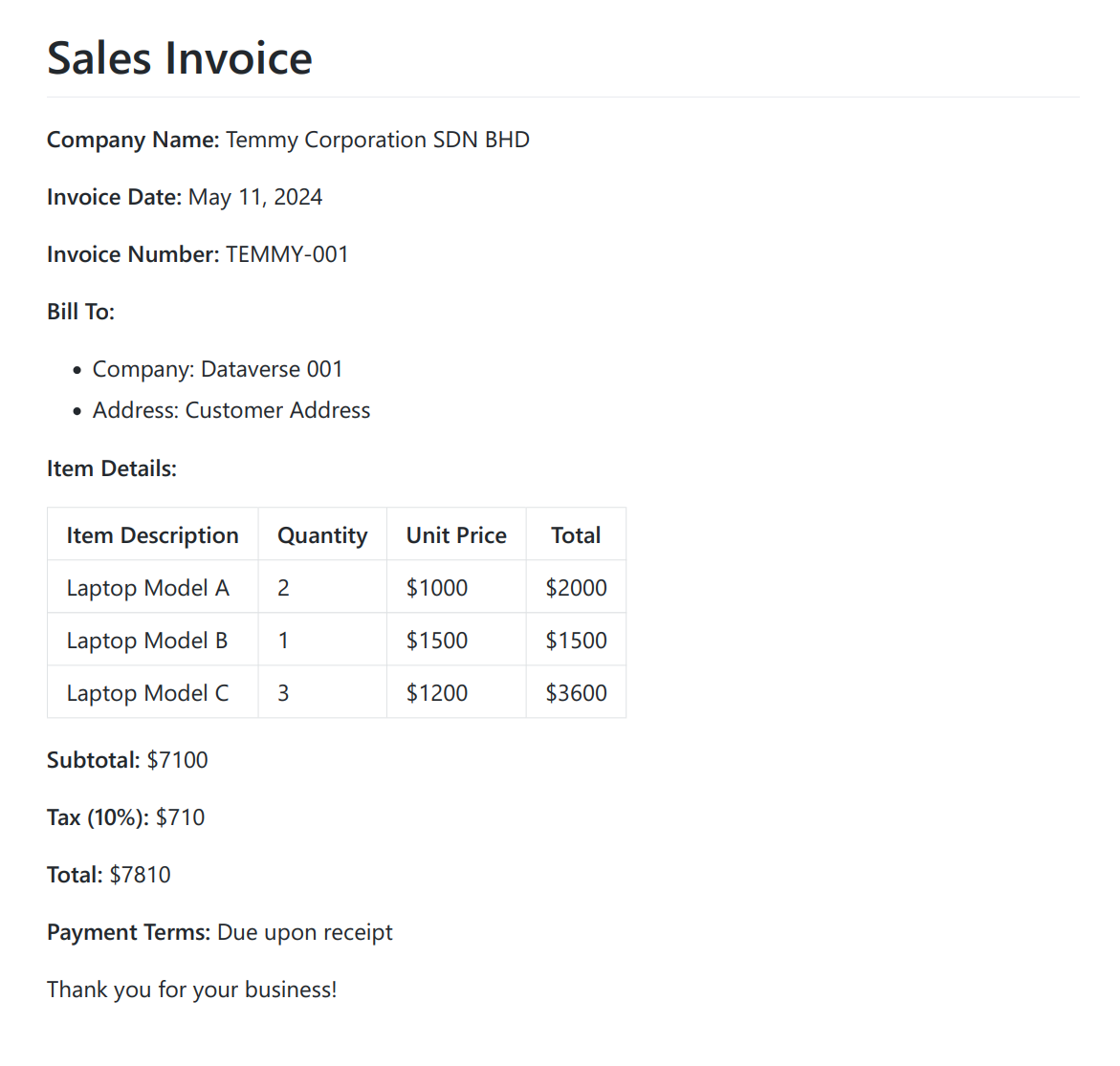Select the Tax (10%) label
This screenshot has height=1066, width=1120.
pyautogui.click(x=98, y=817)
